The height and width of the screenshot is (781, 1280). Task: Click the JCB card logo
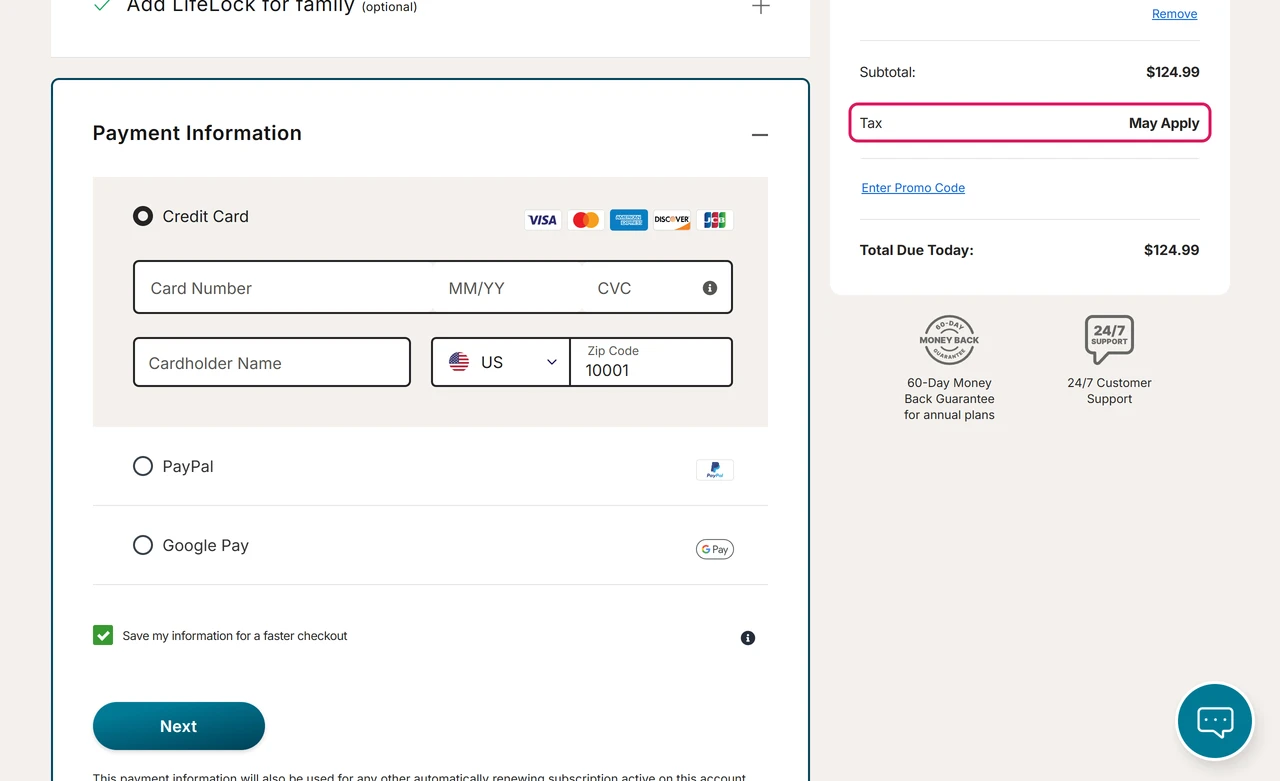click(x=715, y=220)
